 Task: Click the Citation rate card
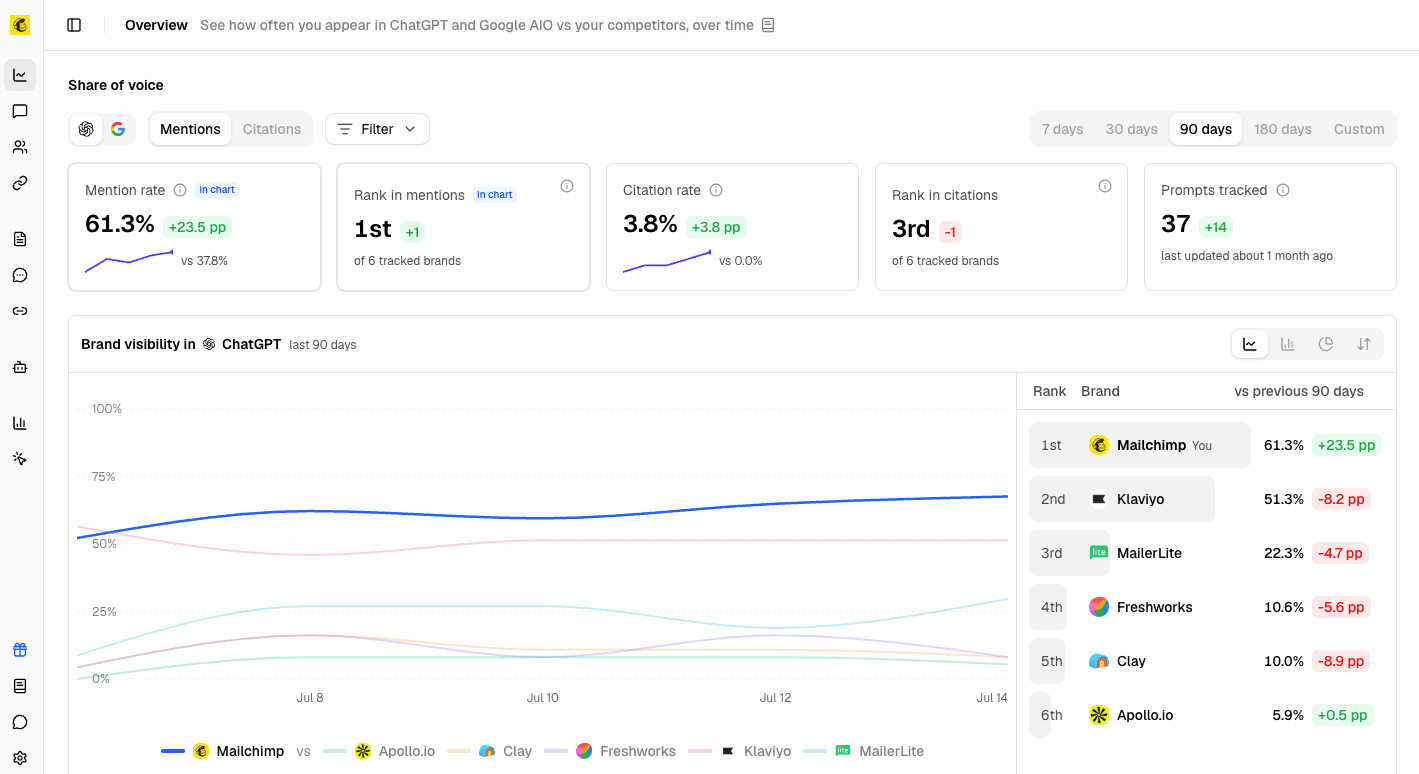click(732, 227)
